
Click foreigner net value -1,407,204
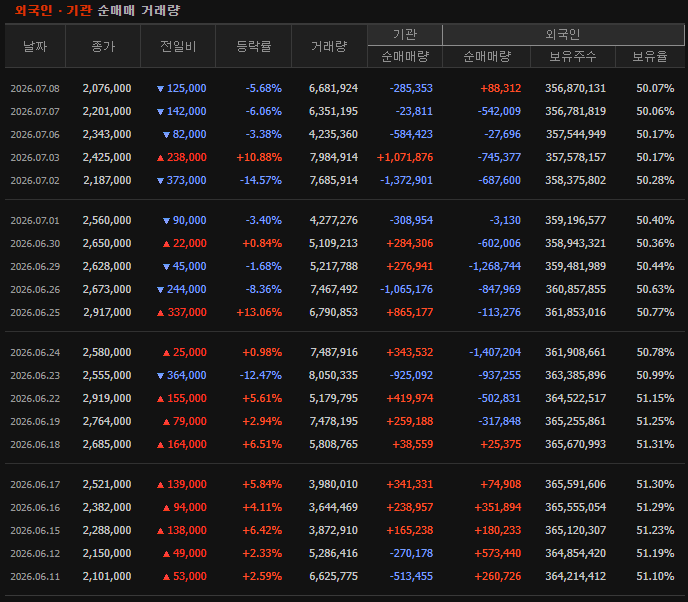click(495, 352)
